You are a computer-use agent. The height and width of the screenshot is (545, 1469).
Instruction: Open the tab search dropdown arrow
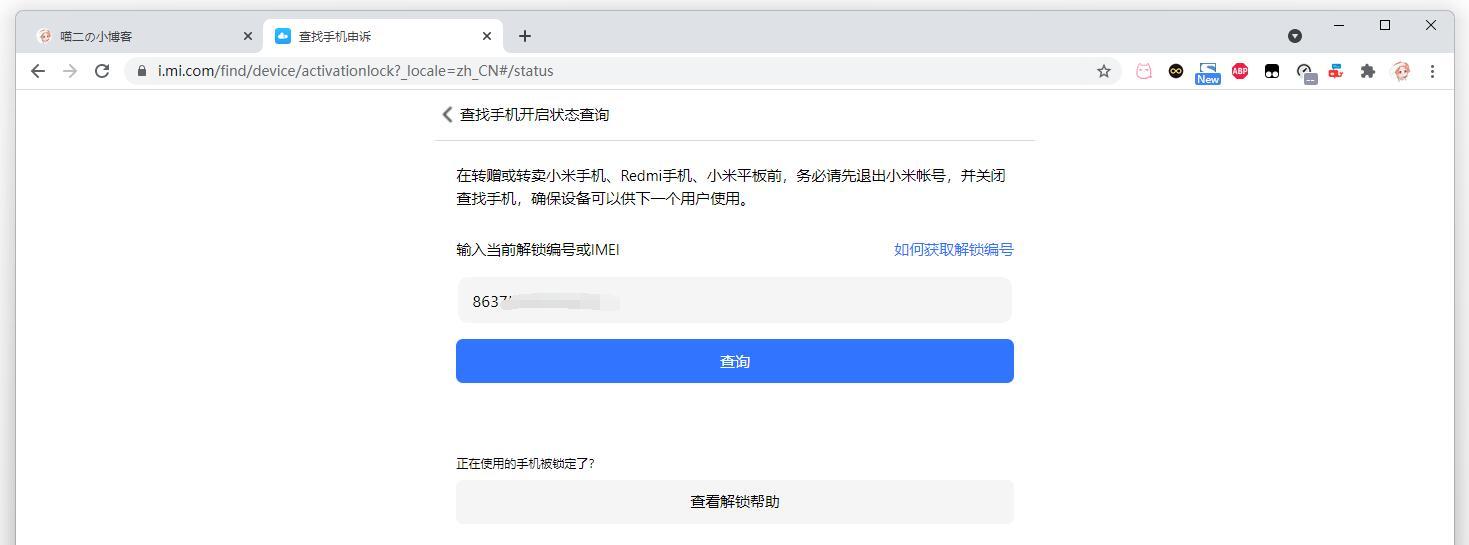point(1295,36)
